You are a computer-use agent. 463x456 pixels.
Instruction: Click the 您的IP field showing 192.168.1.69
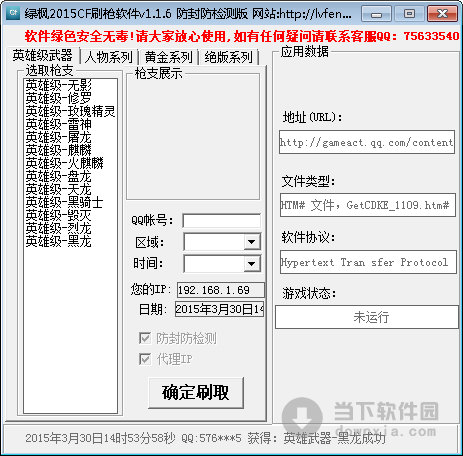pos(221,290)
